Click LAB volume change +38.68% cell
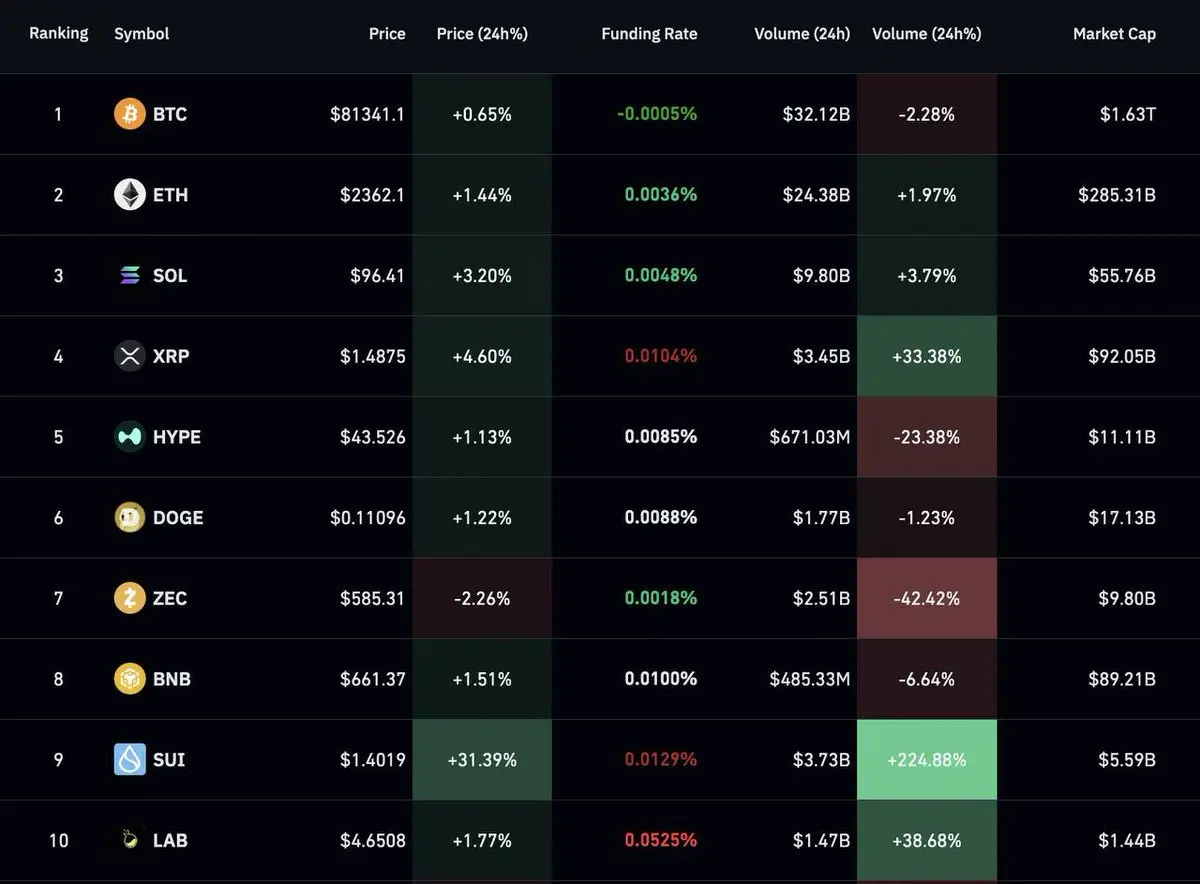This screenshot has height=884, width=1200. click(x=927, y=840)
